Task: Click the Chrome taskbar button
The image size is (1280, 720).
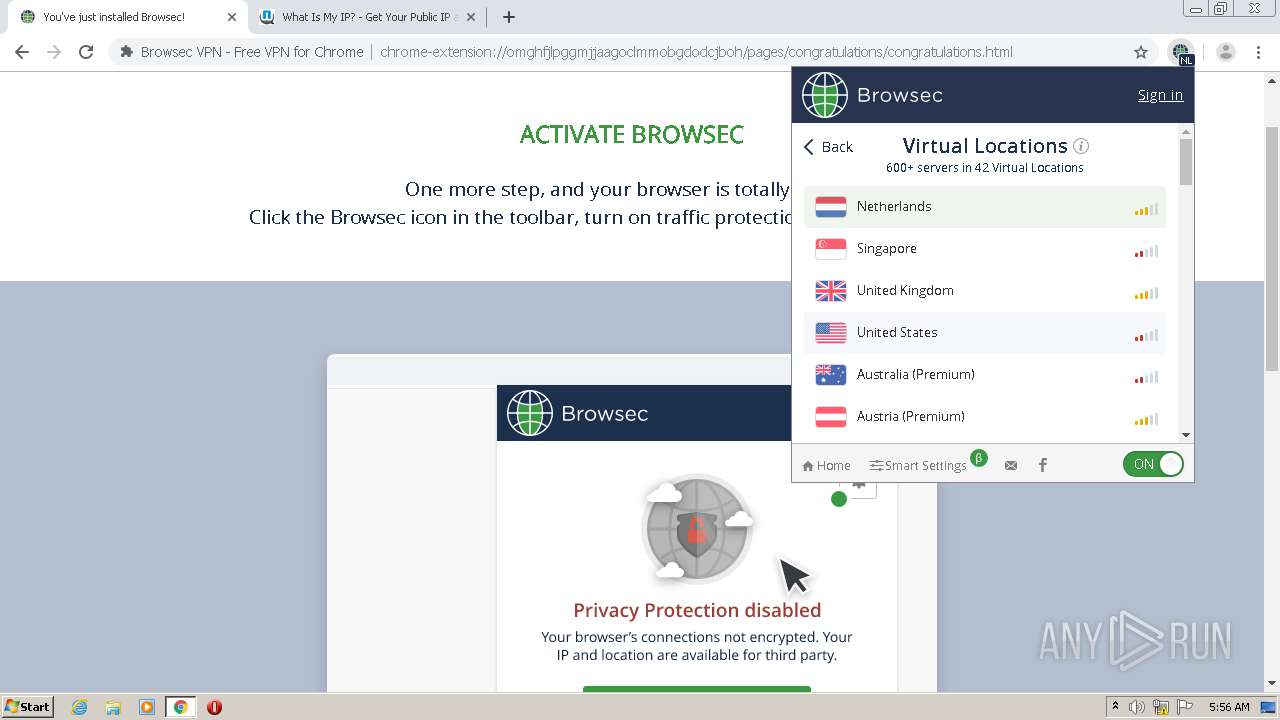Action: pyautogui.click(x=180, y=707)
